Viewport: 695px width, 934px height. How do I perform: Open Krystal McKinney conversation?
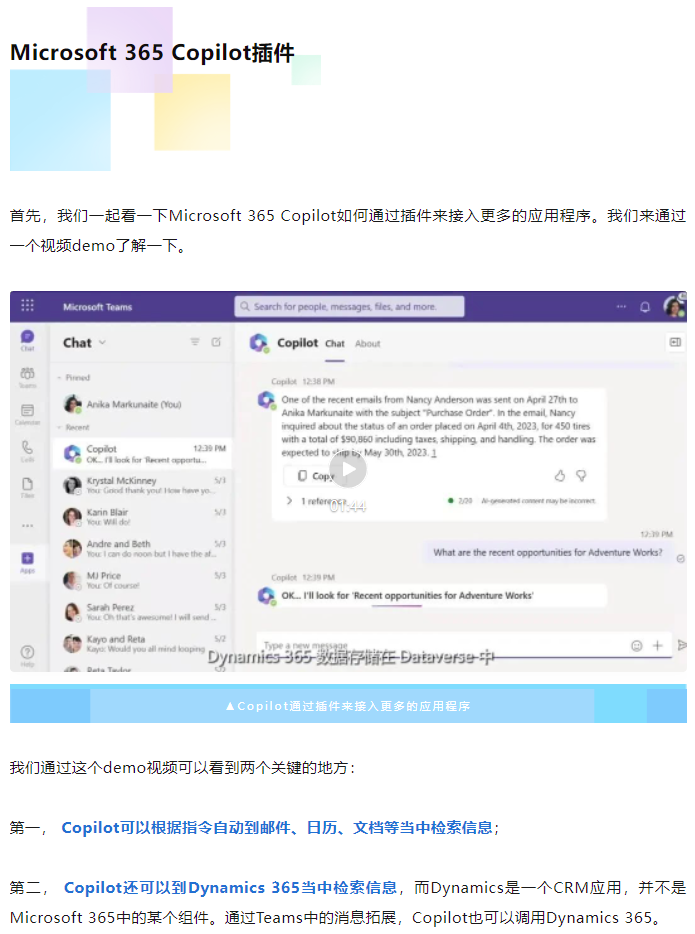coord(142,485)
